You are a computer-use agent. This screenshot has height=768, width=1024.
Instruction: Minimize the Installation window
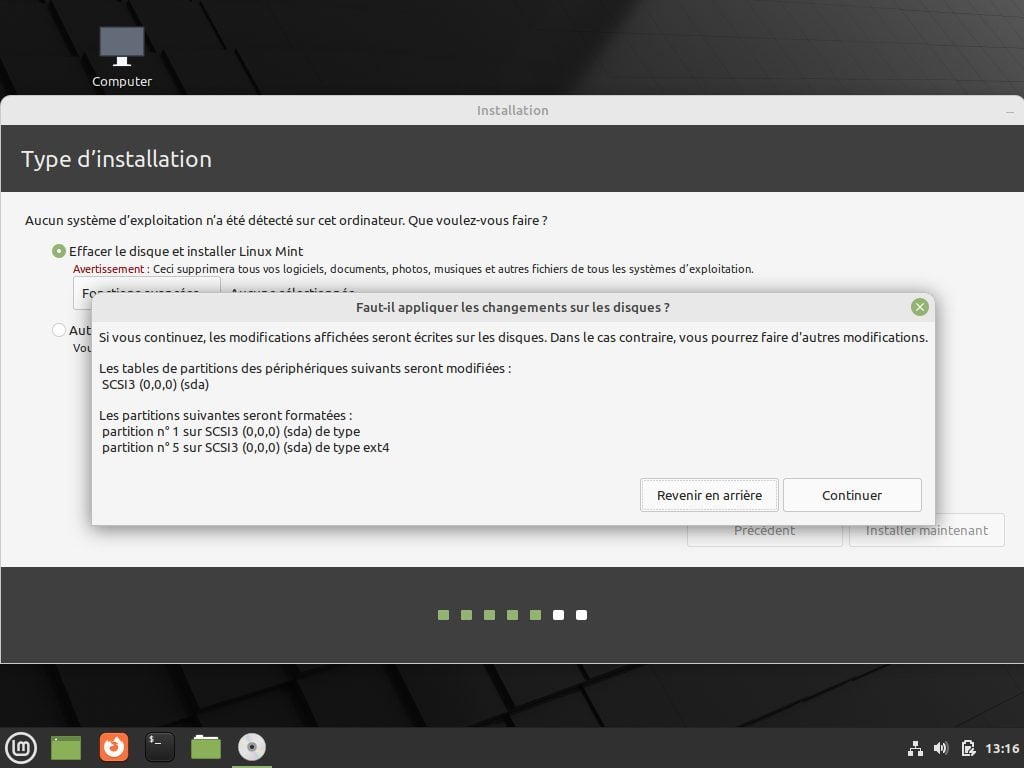click(x=1010, y=112)
